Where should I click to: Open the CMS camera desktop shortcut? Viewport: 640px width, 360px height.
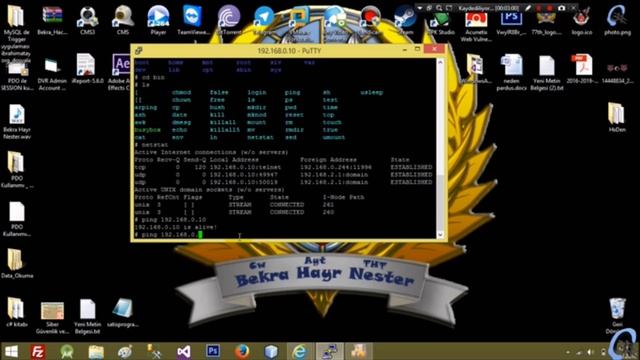tap(123, 20)
